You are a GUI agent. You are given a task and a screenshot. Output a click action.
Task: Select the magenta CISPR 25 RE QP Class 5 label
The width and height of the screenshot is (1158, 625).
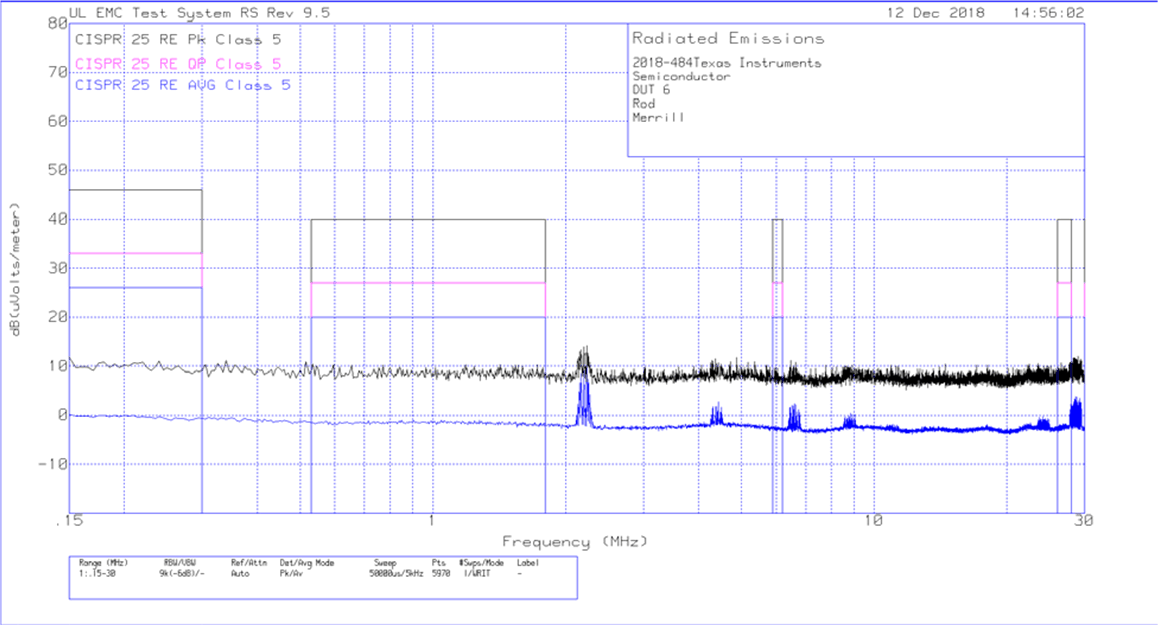[176, 62]
